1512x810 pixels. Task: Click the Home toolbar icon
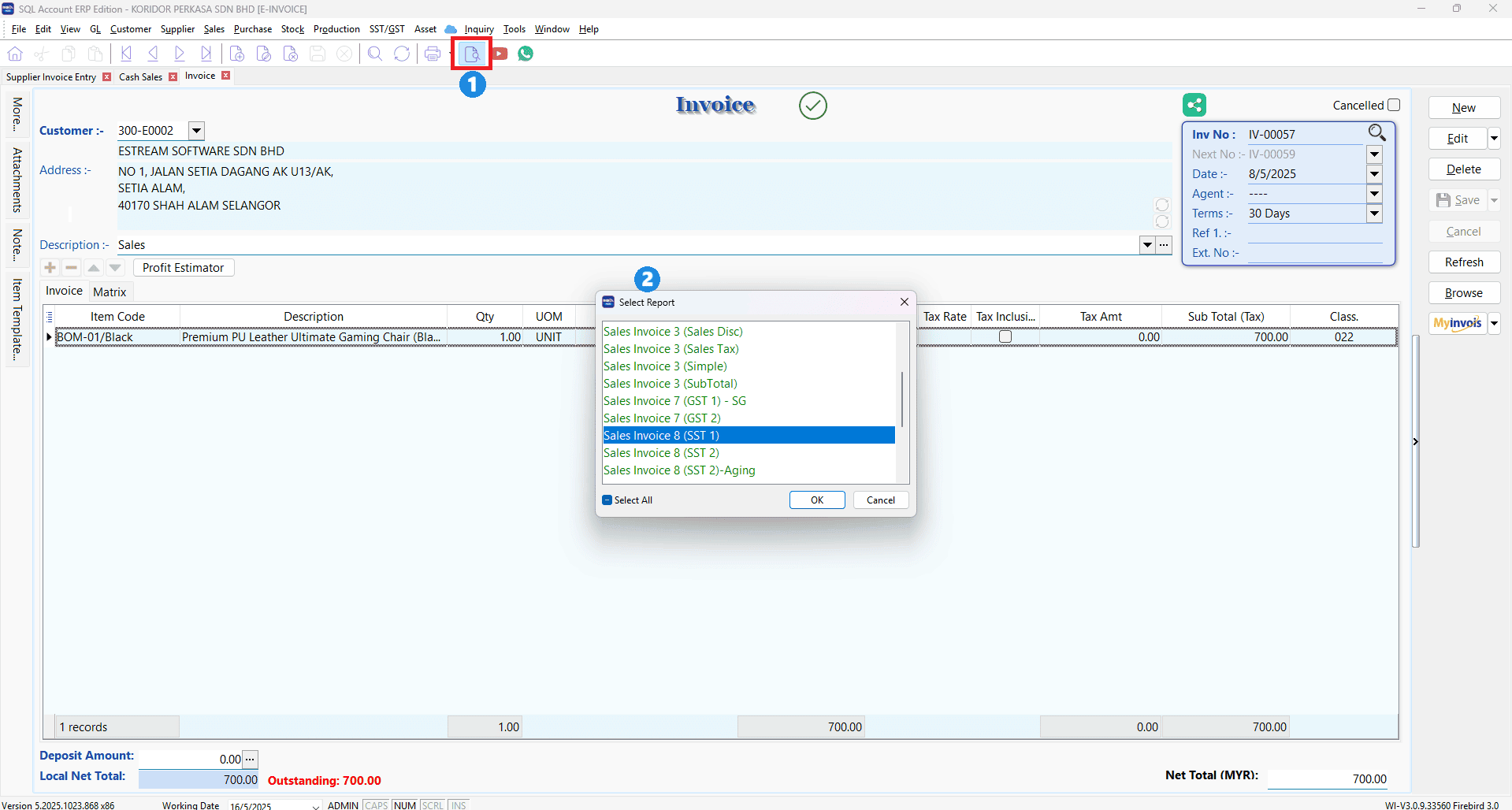pyautogui.click(x=15, y=54)
